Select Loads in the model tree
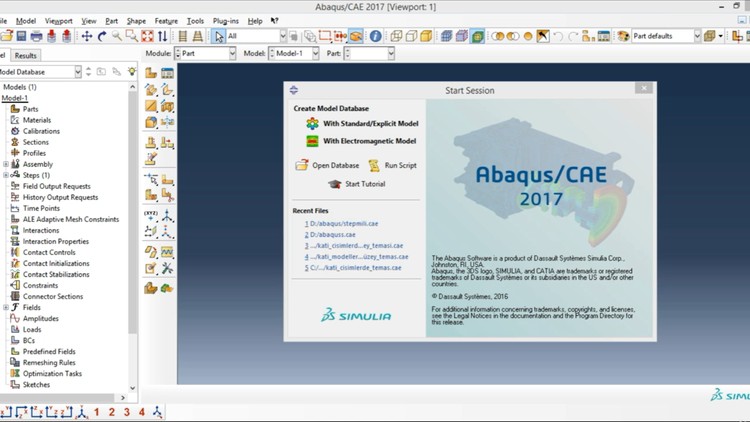 click(32, 329)
